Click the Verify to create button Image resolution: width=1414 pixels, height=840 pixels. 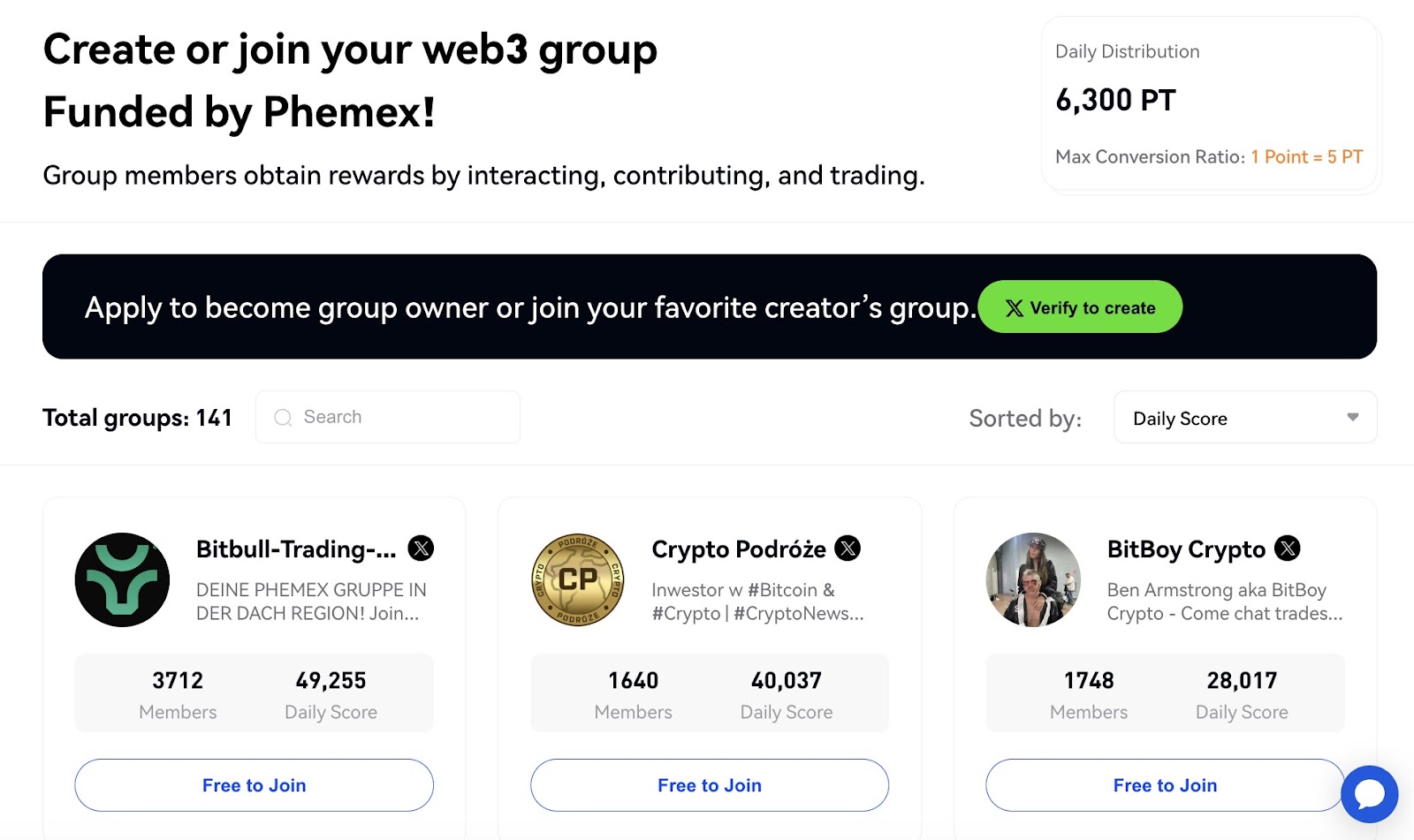tap(1080, 306)
